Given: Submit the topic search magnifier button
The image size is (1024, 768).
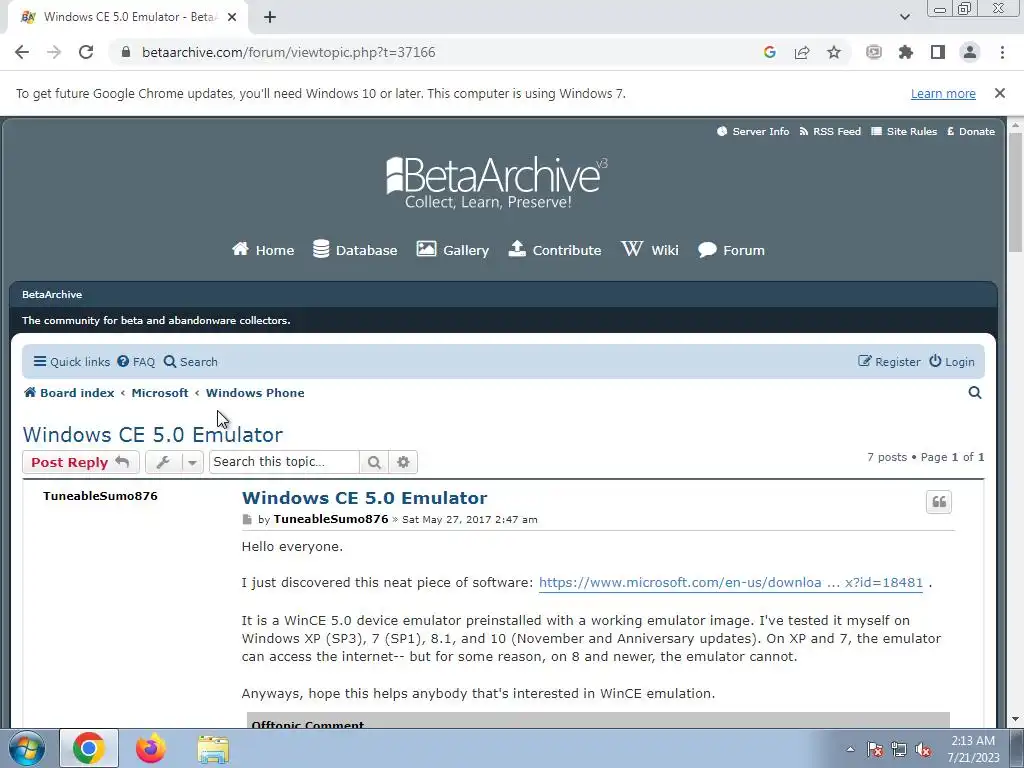Looking at the screenshot, I should point(374,462).
